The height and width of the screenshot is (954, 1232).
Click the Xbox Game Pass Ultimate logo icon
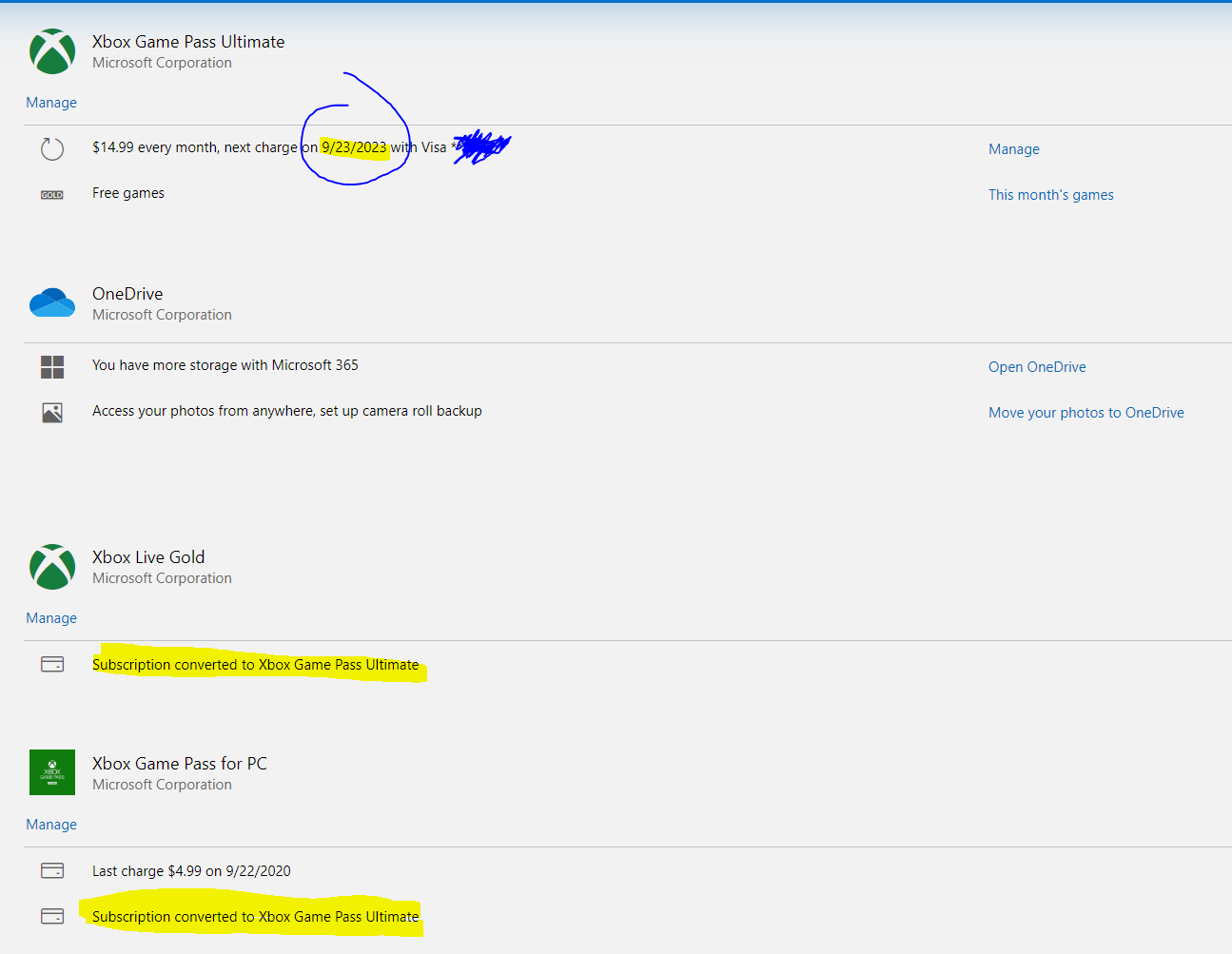point(52,51)
